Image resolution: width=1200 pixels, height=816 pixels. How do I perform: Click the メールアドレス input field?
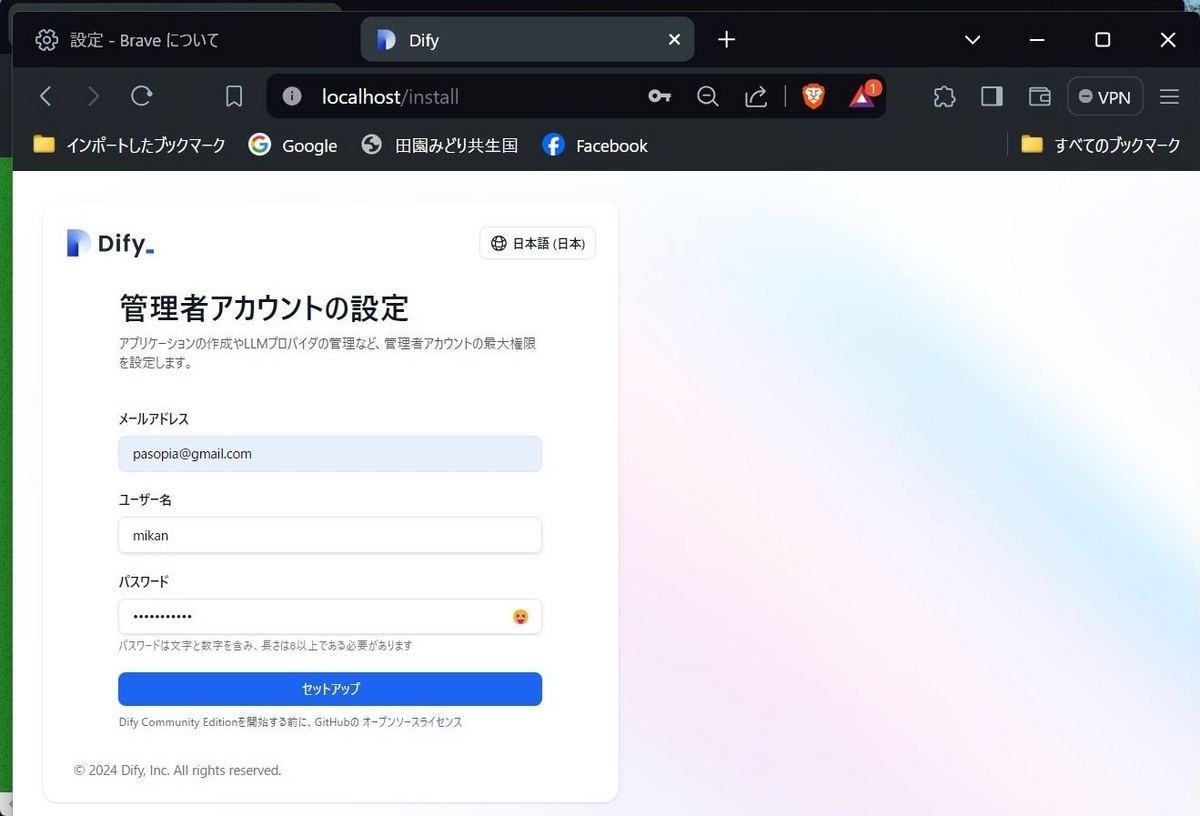coord(330,454)
